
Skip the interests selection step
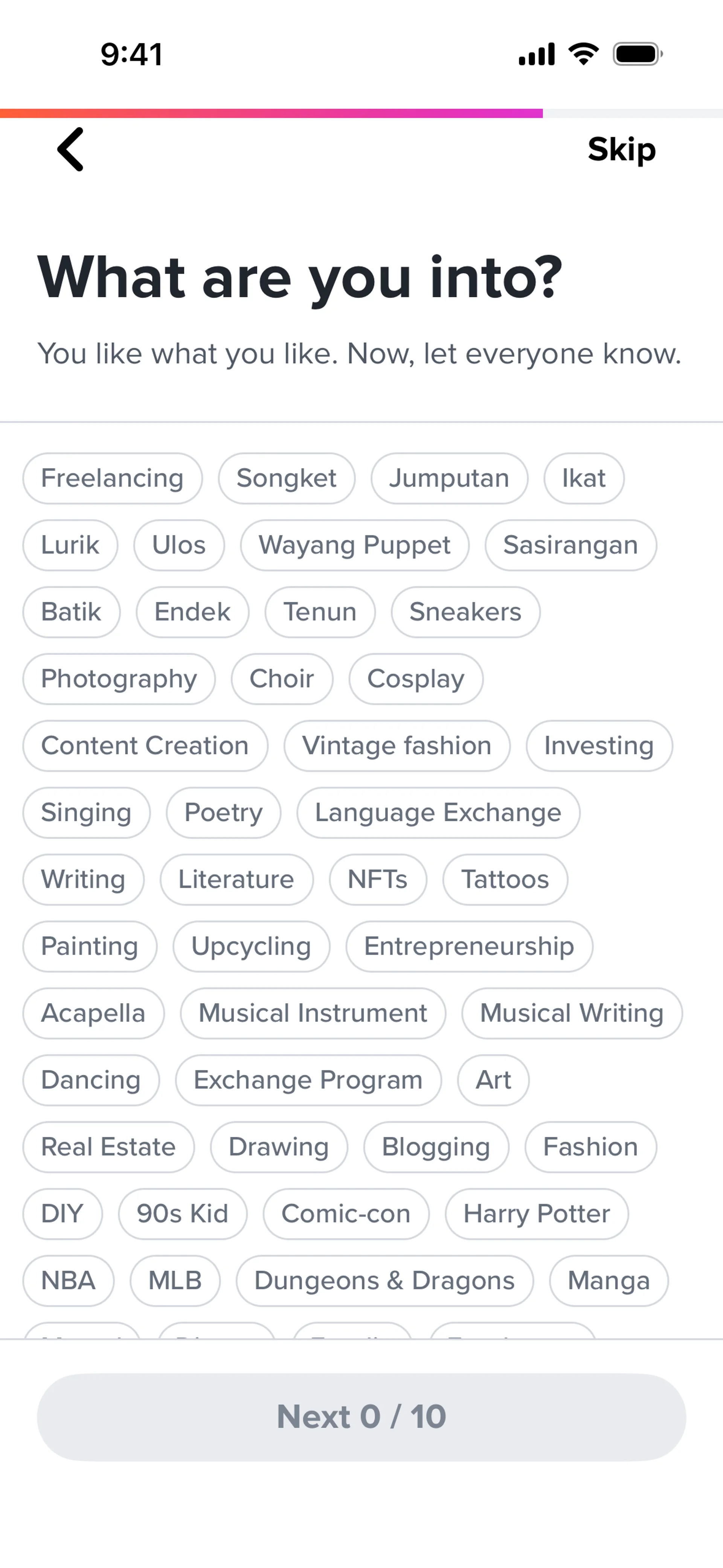coord(621,149)
